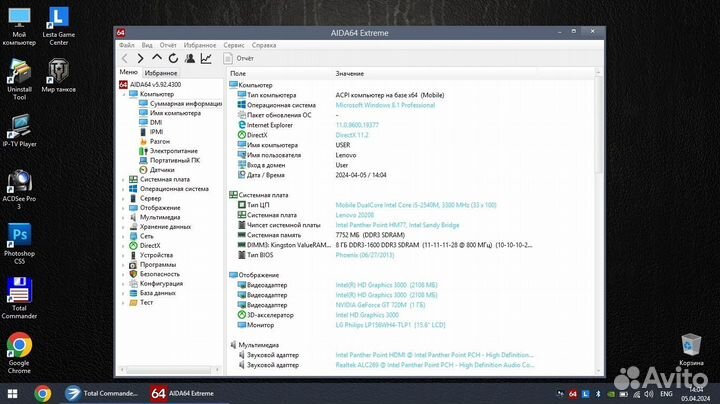Click the Microsoft Windows 8.1 Professional link
Image resolution: width=720 pixels, height=404 pixels.
384,105
